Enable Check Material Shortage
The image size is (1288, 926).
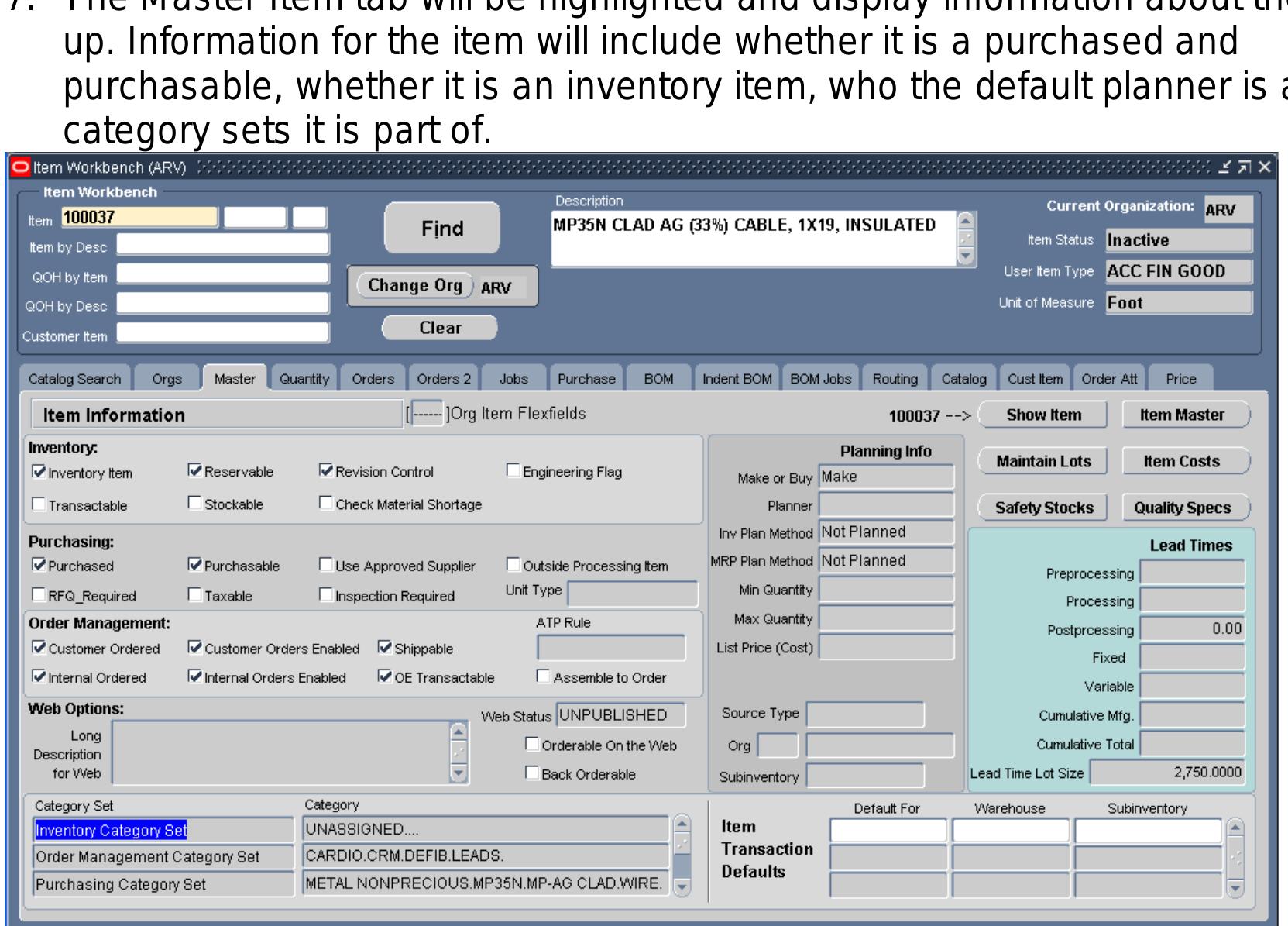point(326,503)
